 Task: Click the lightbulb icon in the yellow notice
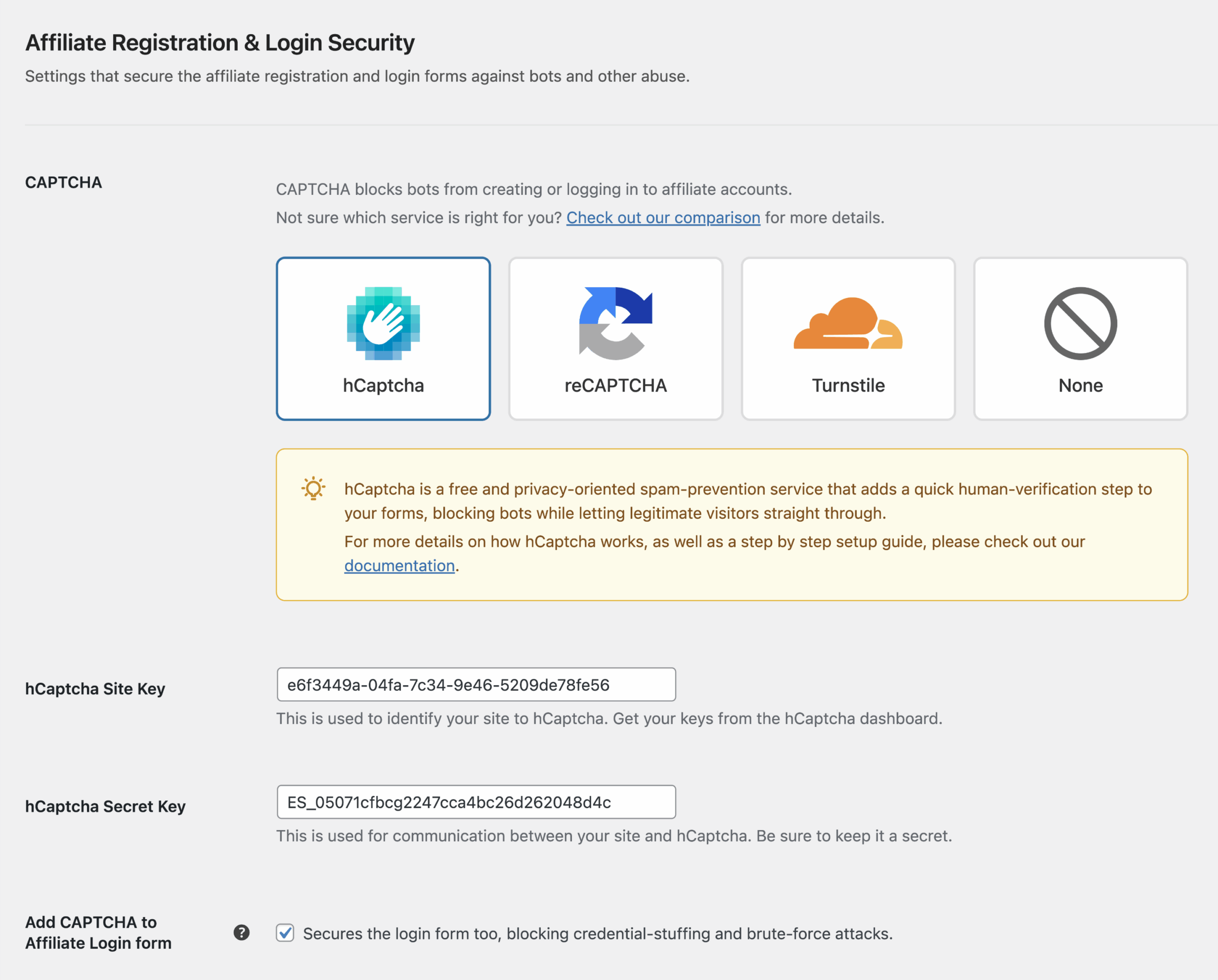[x=313, y=489]
